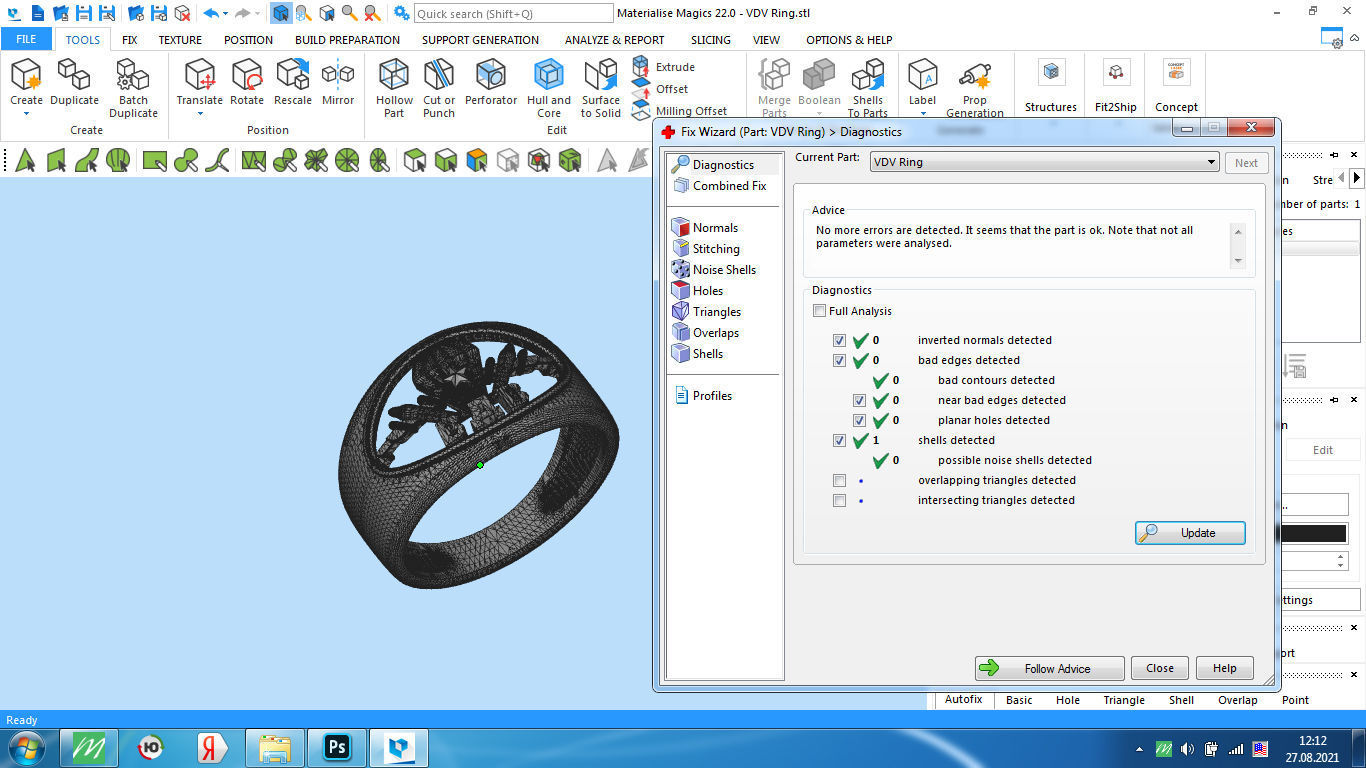Open the Current Part dropdown
This screenshot has width=1366, height=768.
[1211, 161]
